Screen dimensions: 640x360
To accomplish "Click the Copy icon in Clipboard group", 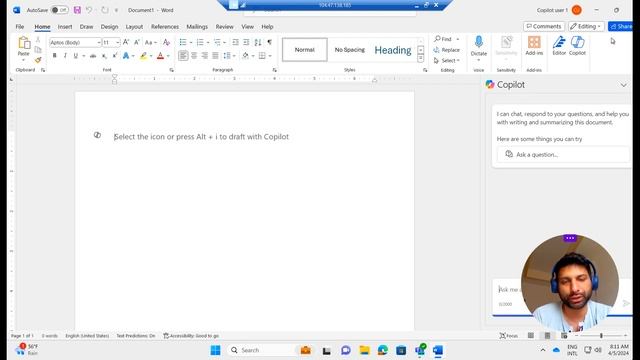I will click(38, 50).
